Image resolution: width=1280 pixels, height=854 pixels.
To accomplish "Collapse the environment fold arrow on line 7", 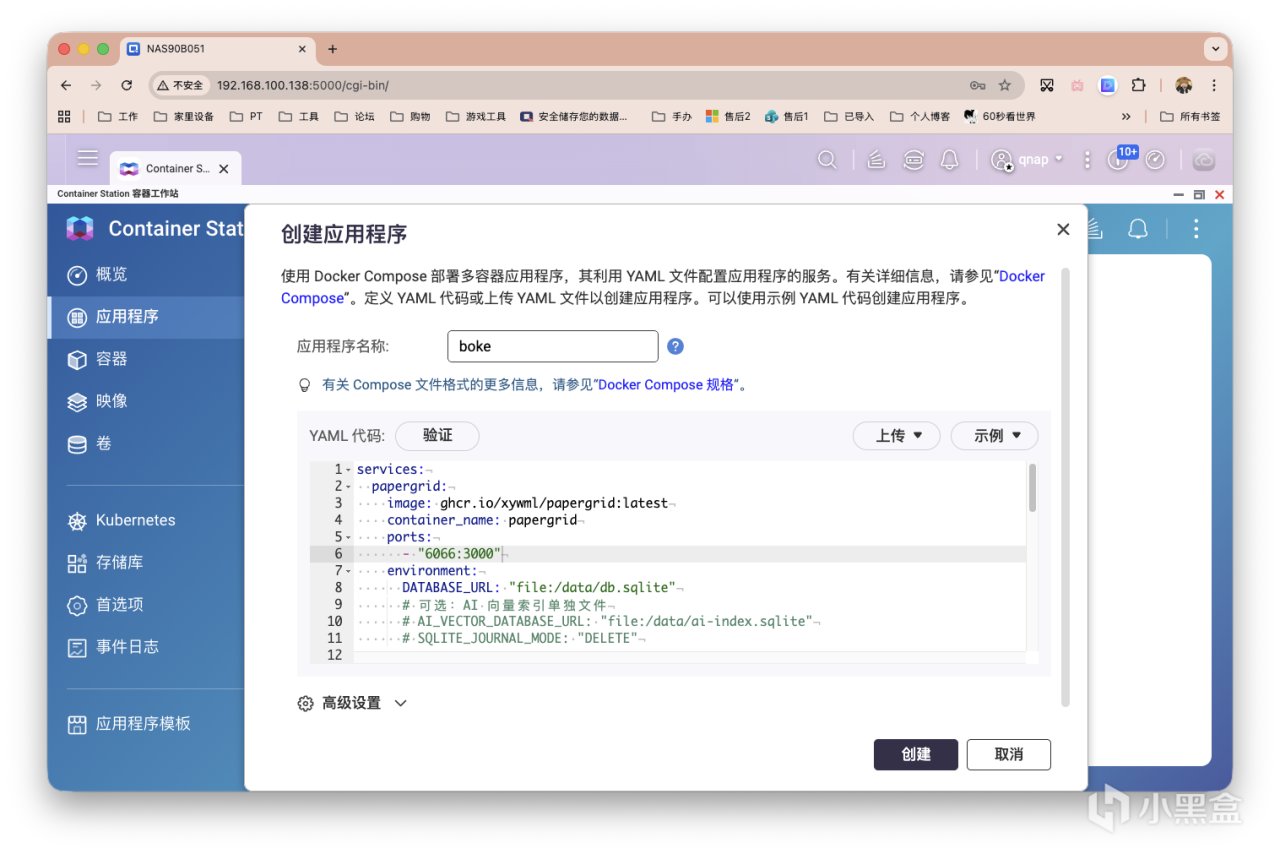I will pyautogui.click(x=348, y=571).
